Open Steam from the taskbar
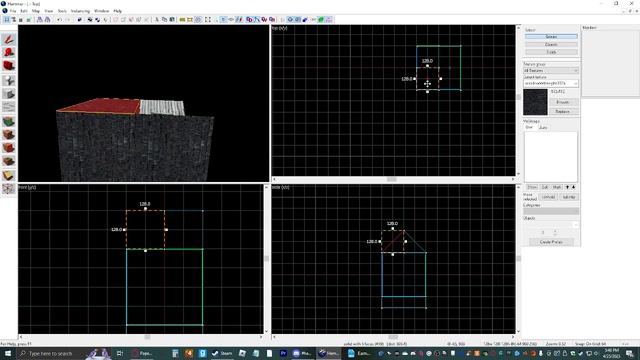The width and height of the screenshot is (640, 360). pos(222,353)
